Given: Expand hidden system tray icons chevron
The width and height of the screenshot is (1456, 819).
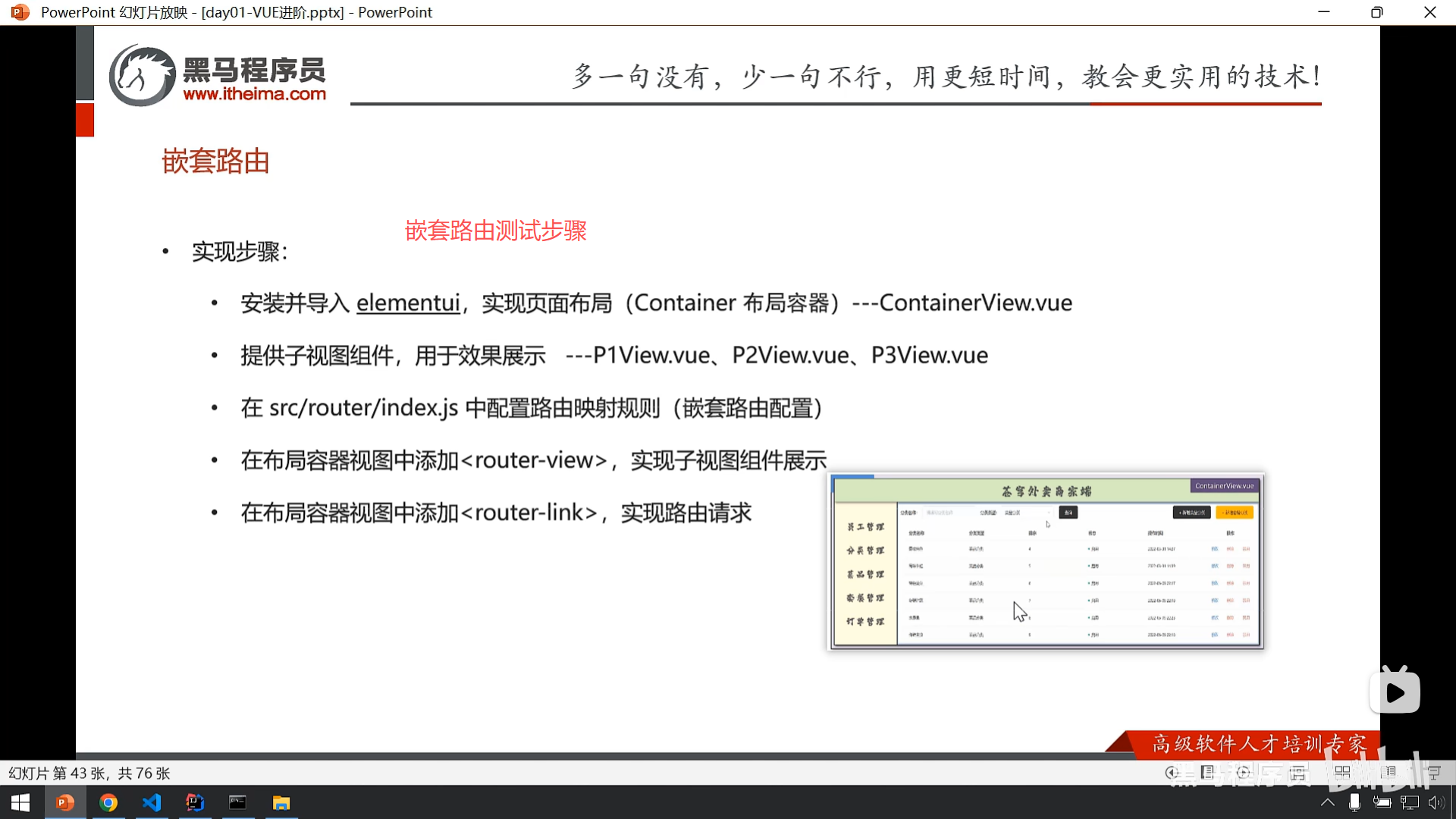Looking at the screenshot, I should (x=1327, y=802).
